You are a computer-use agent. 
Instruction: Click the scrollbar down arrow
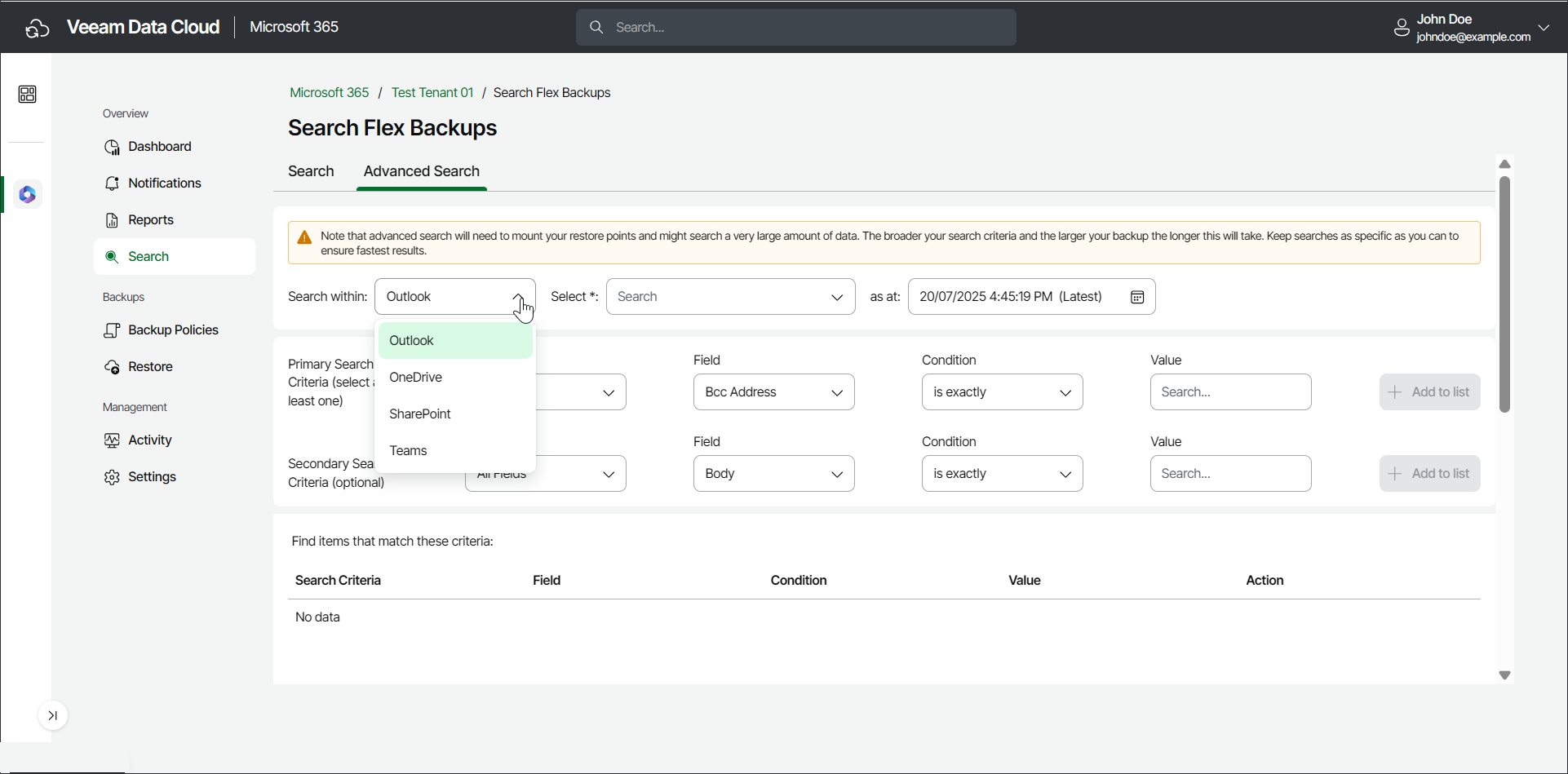point(1505,675)
